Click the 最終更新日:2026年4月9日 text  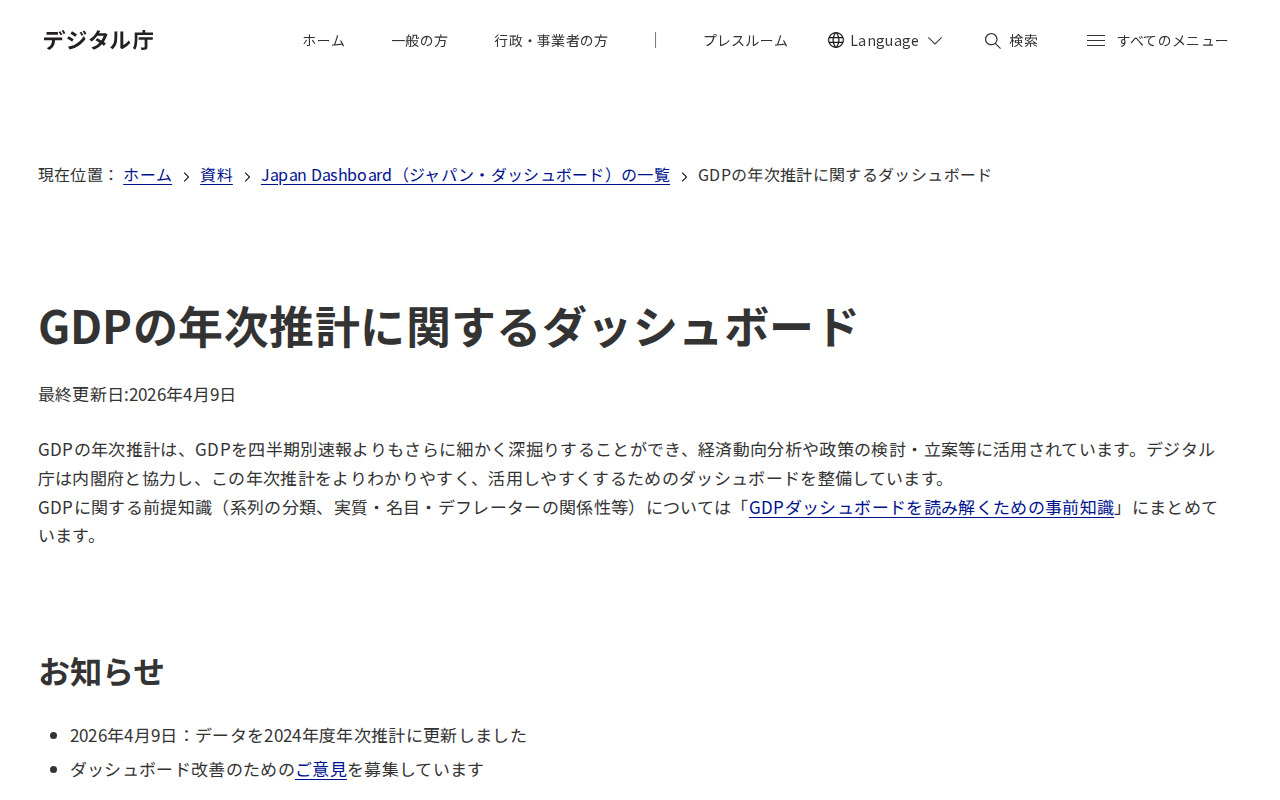click(137, 394)
